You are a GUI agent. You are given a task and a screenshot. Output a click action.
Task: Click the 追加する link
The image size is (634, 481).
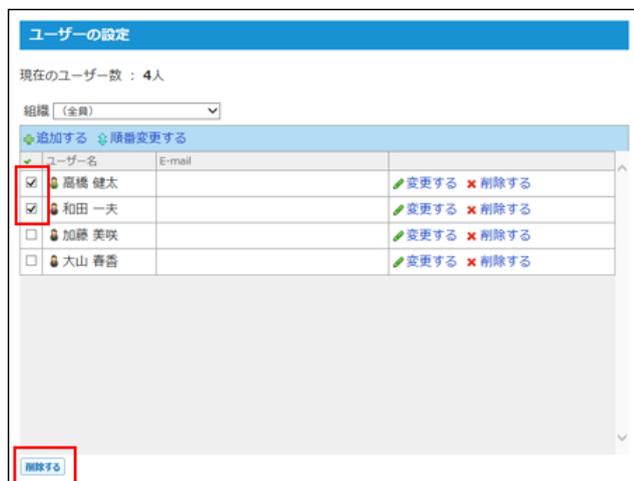pos(61,138)
